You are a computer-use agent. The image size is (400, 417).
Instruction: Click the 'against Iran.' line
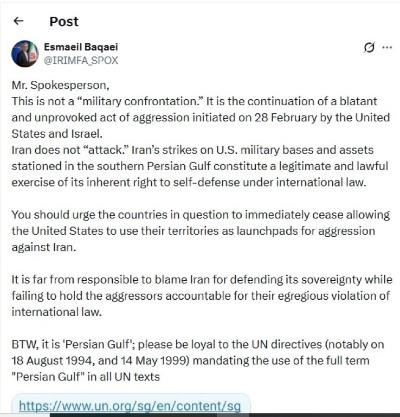[x=44, y=247]
